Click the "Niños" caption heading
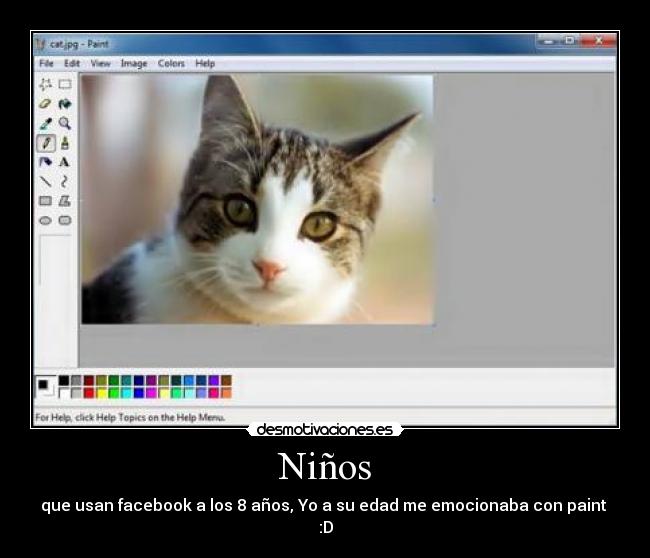Screen dimensions: 650x558 (x=325, y=467)
